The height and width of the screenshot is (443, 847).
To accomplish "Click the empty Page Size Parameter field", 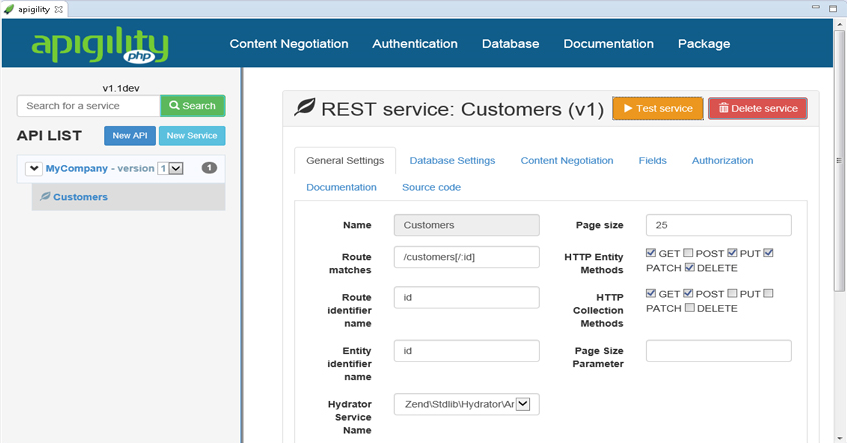I will click(x=718, y=351).
